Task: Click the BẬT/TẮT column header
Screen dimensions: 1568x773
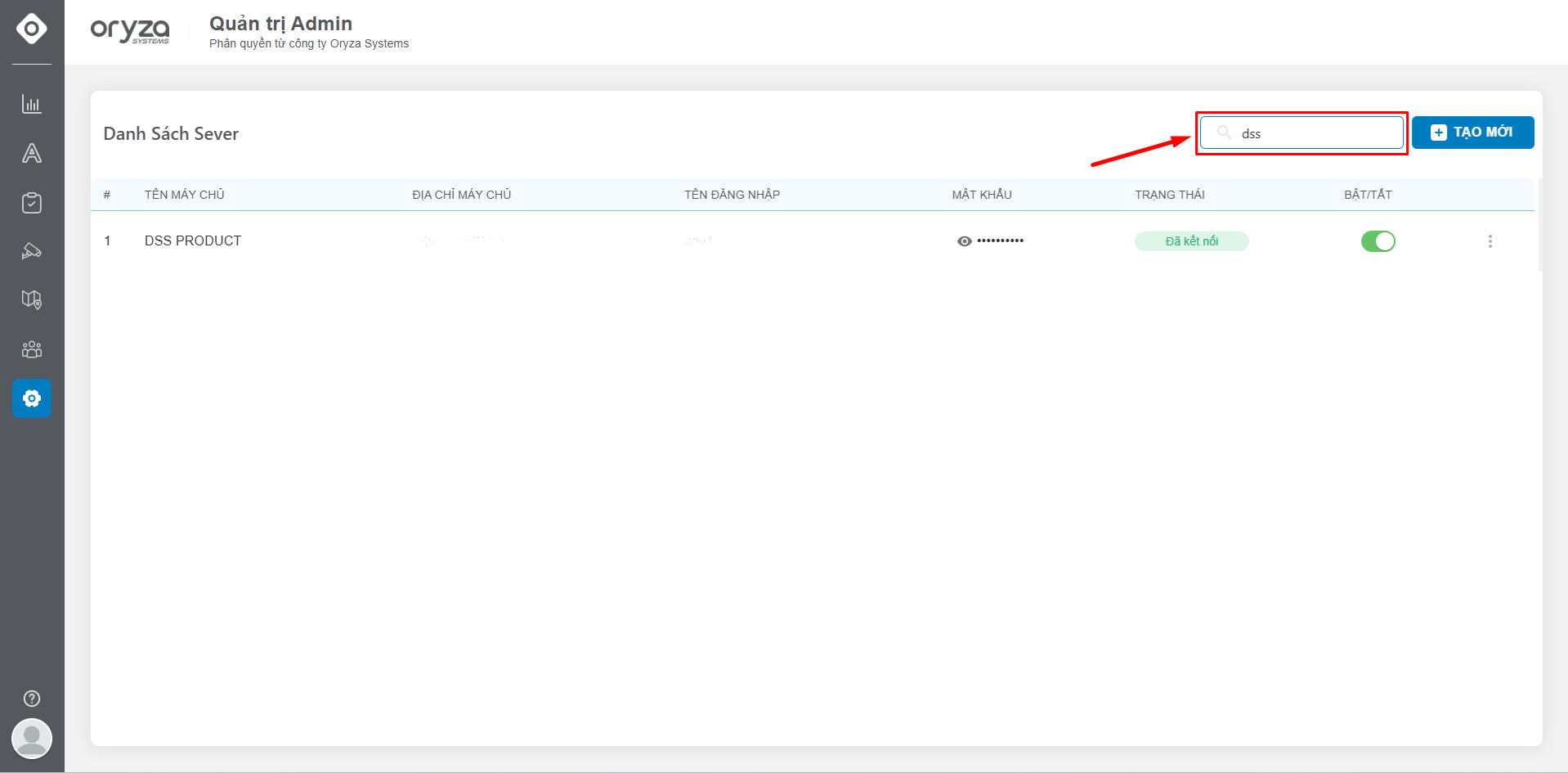Action: pos(1368,195)
